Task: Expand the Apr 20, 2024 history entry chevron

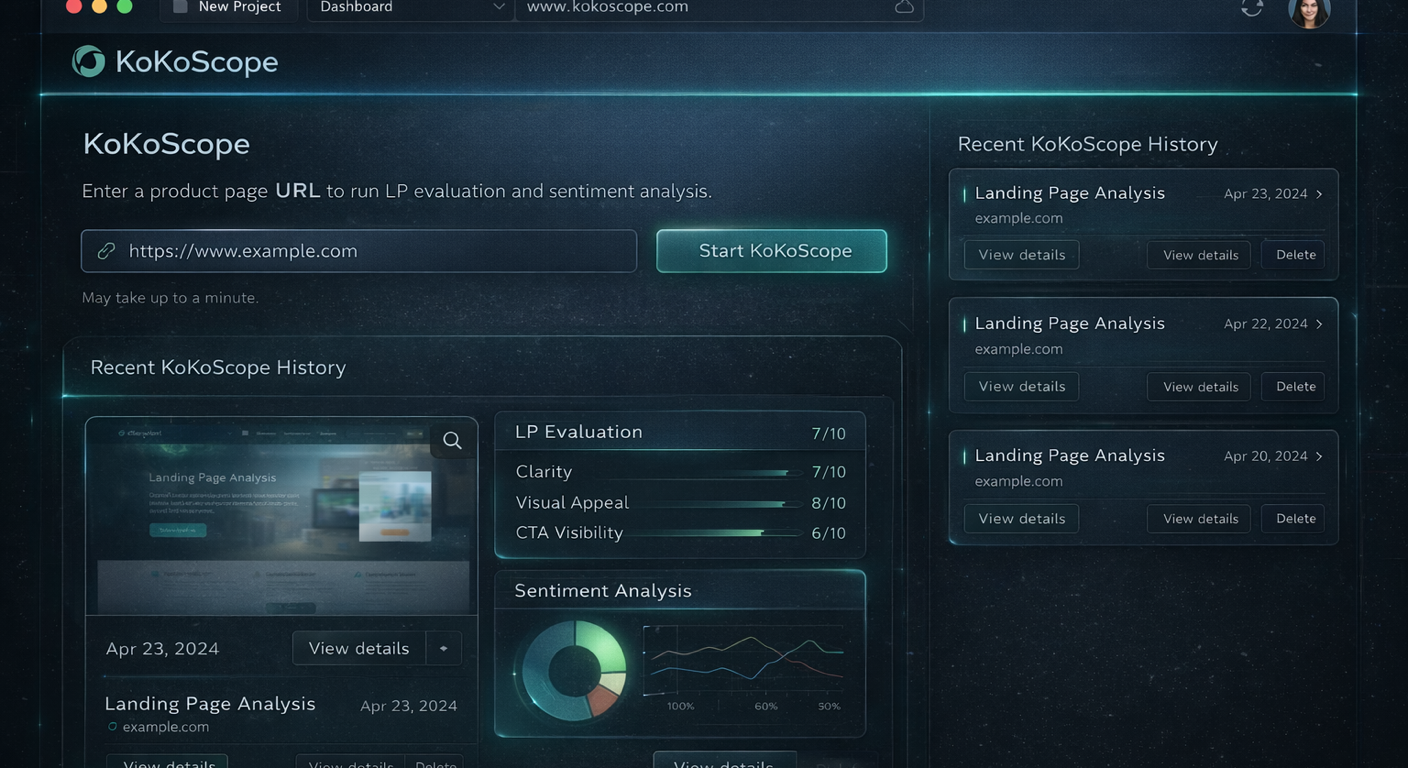Action: click(1319, 456)
